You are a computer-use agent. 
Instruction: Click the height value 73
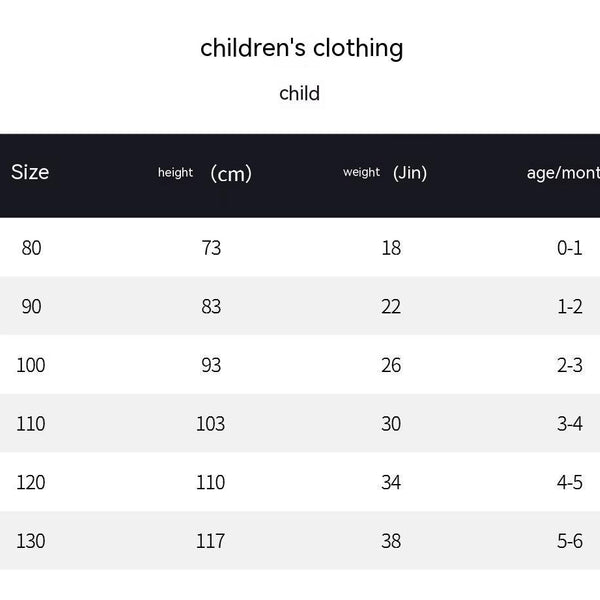(x=211, y=248)
